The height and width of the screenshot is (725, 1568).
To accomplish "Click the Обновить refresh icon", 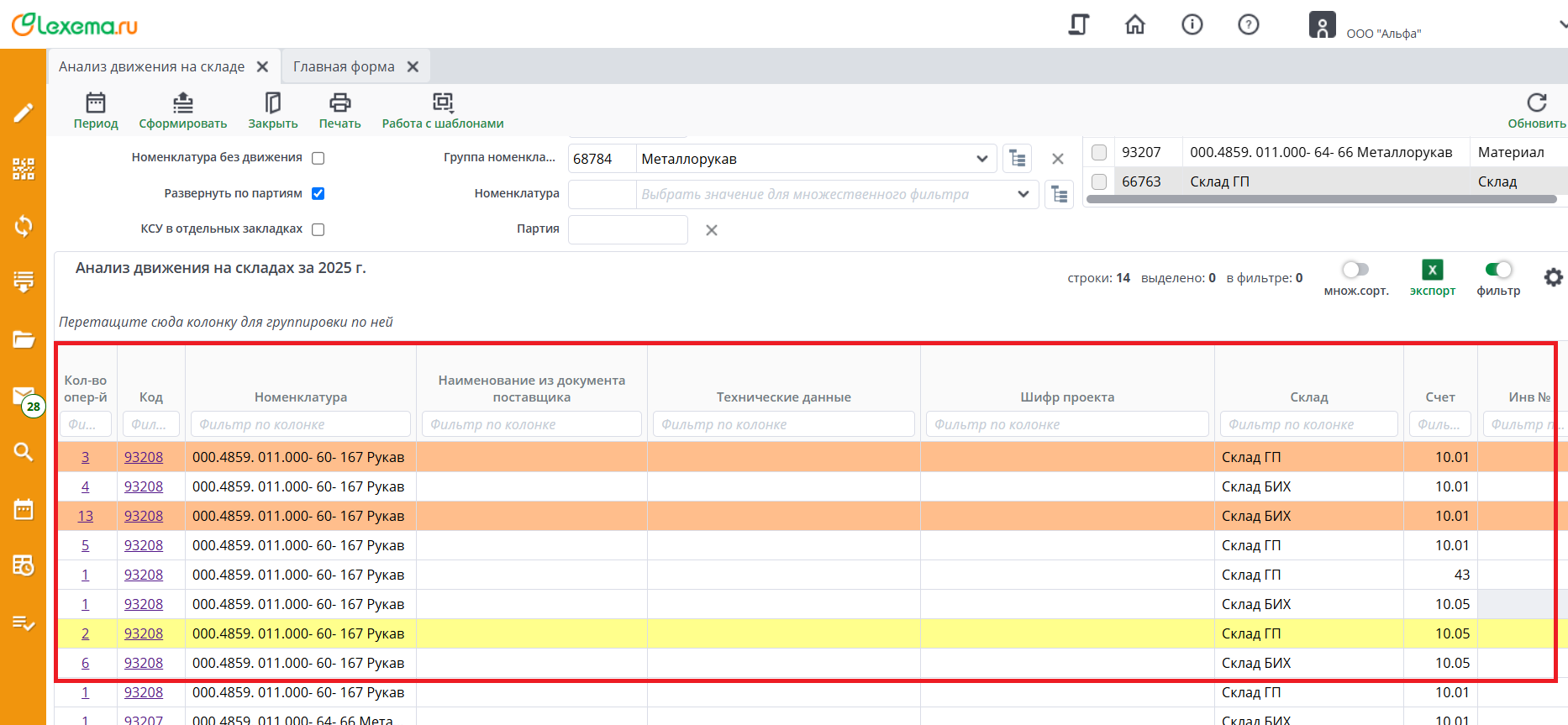I will [x=1536, y=103].
